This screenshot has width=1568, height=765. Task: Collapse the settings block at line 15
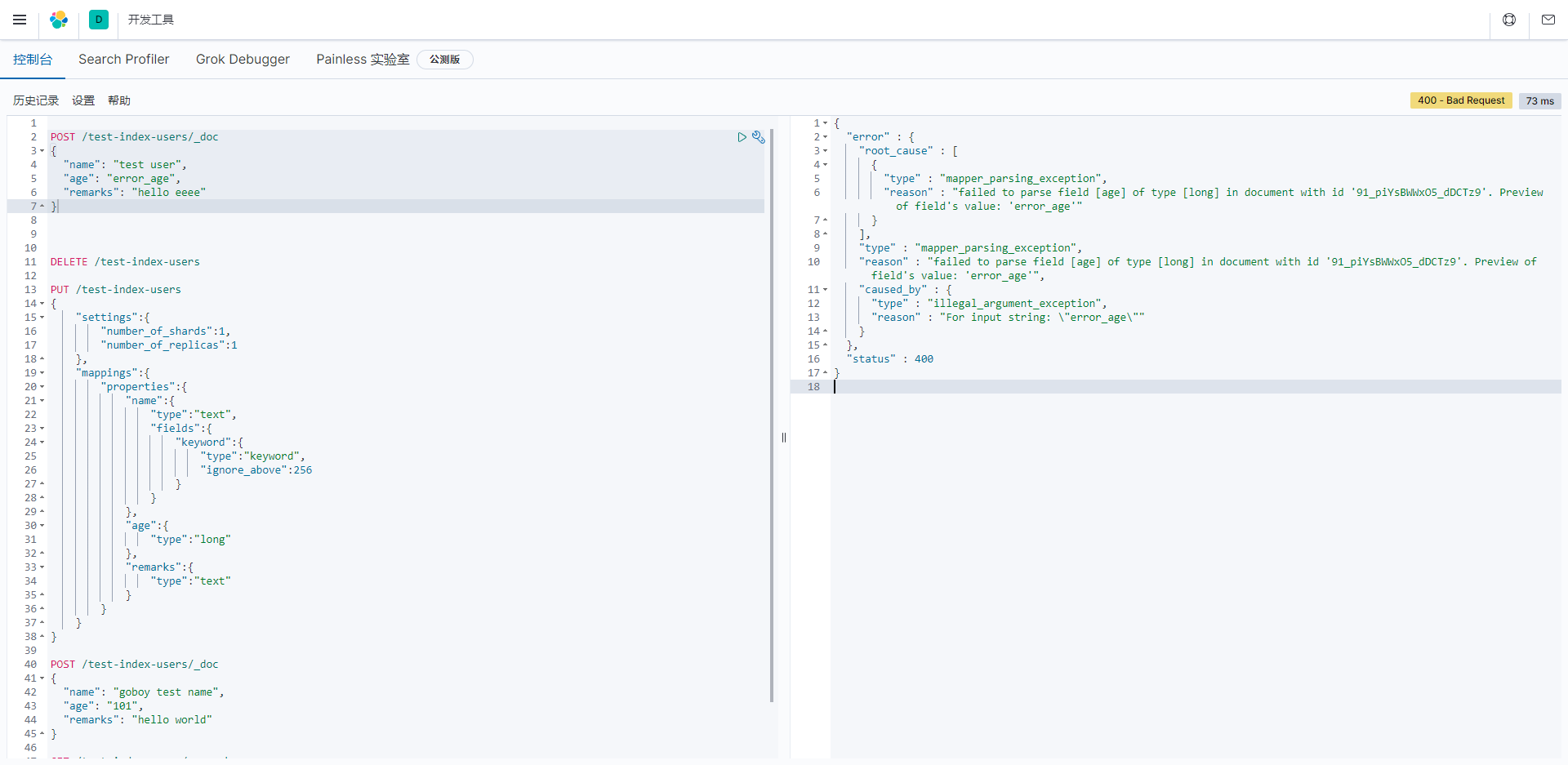[x=42, y=318]
